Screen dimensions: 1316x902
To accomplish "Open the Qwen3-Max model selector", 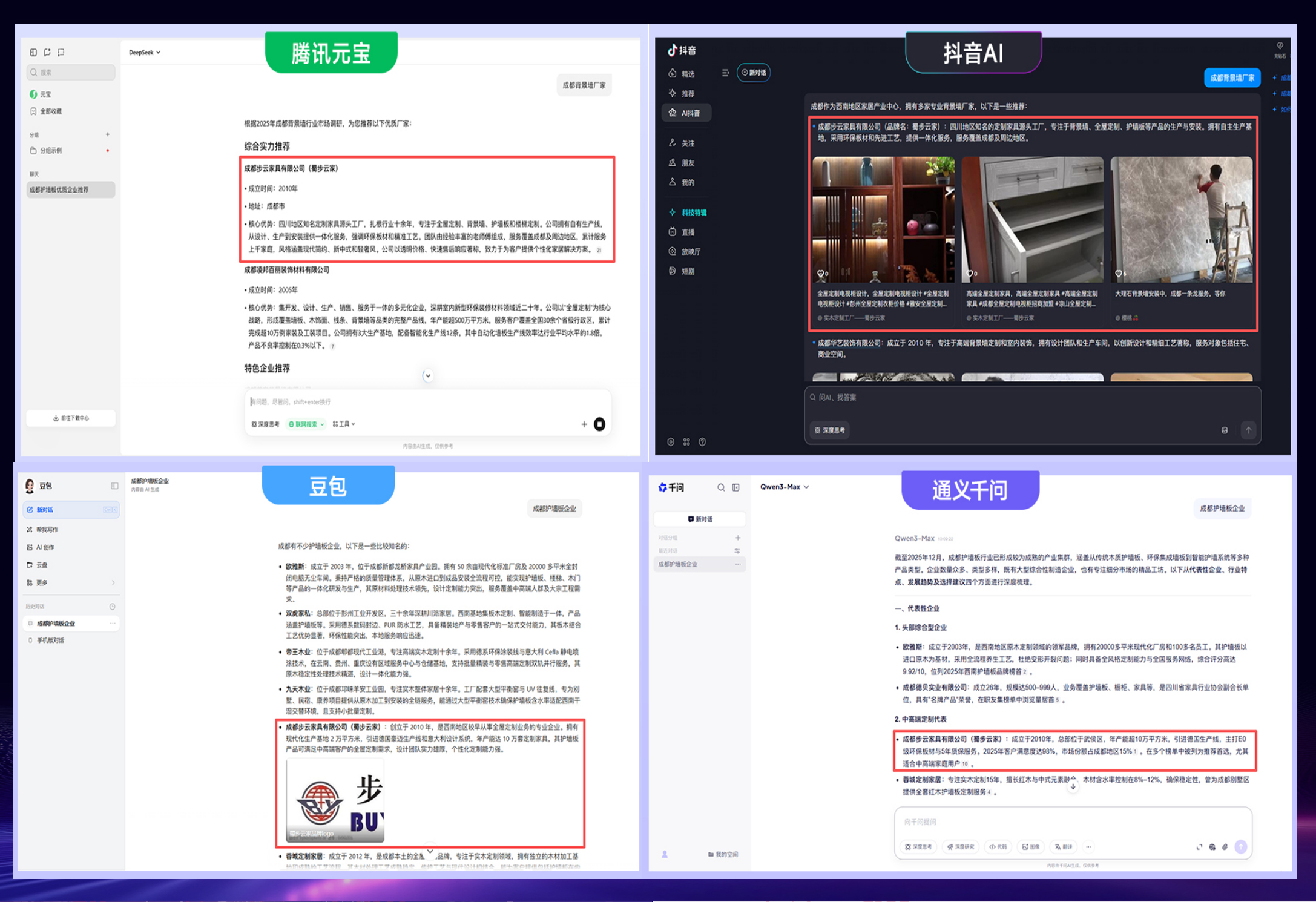I will tap(783, 486).
